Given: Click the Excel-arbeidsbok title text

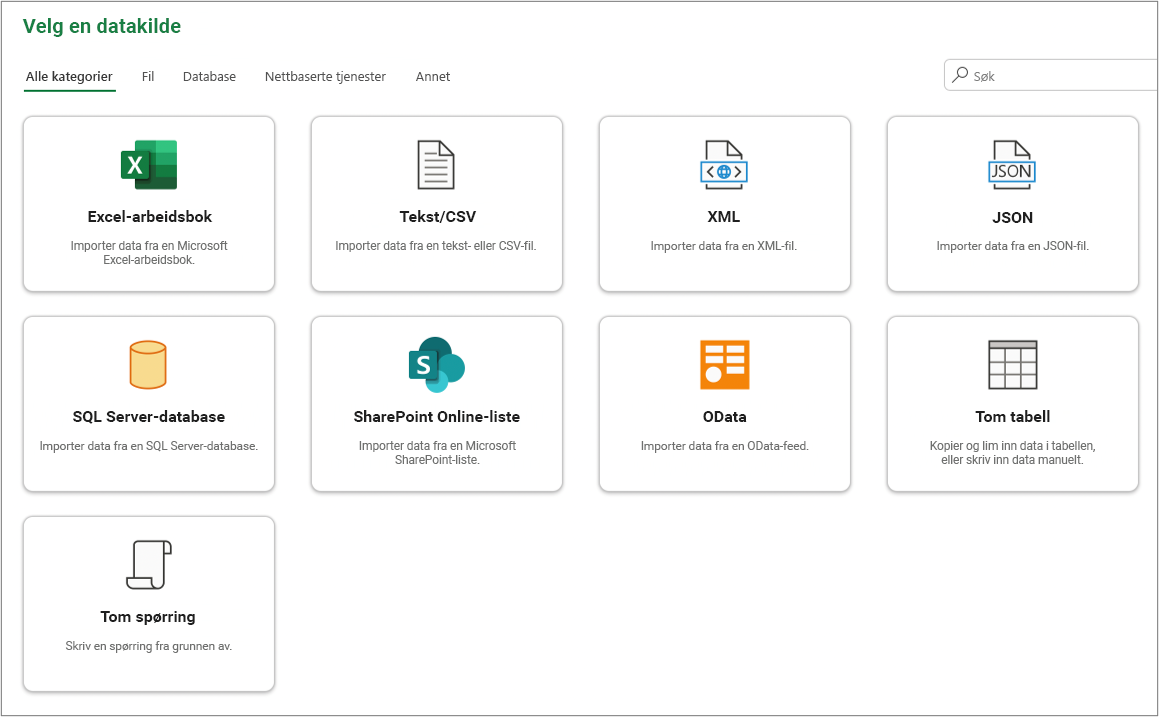Looking at the screenshot, I should coord(149,217).
